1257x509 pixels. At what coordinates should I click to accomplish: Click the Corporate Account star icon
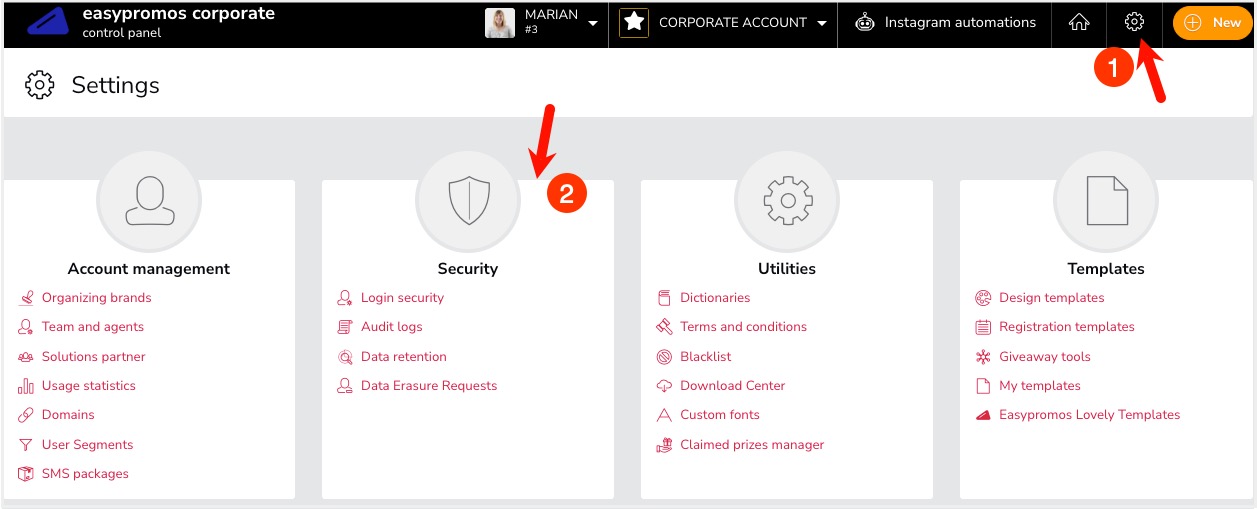pyautogui.click(x=633, y=22)
